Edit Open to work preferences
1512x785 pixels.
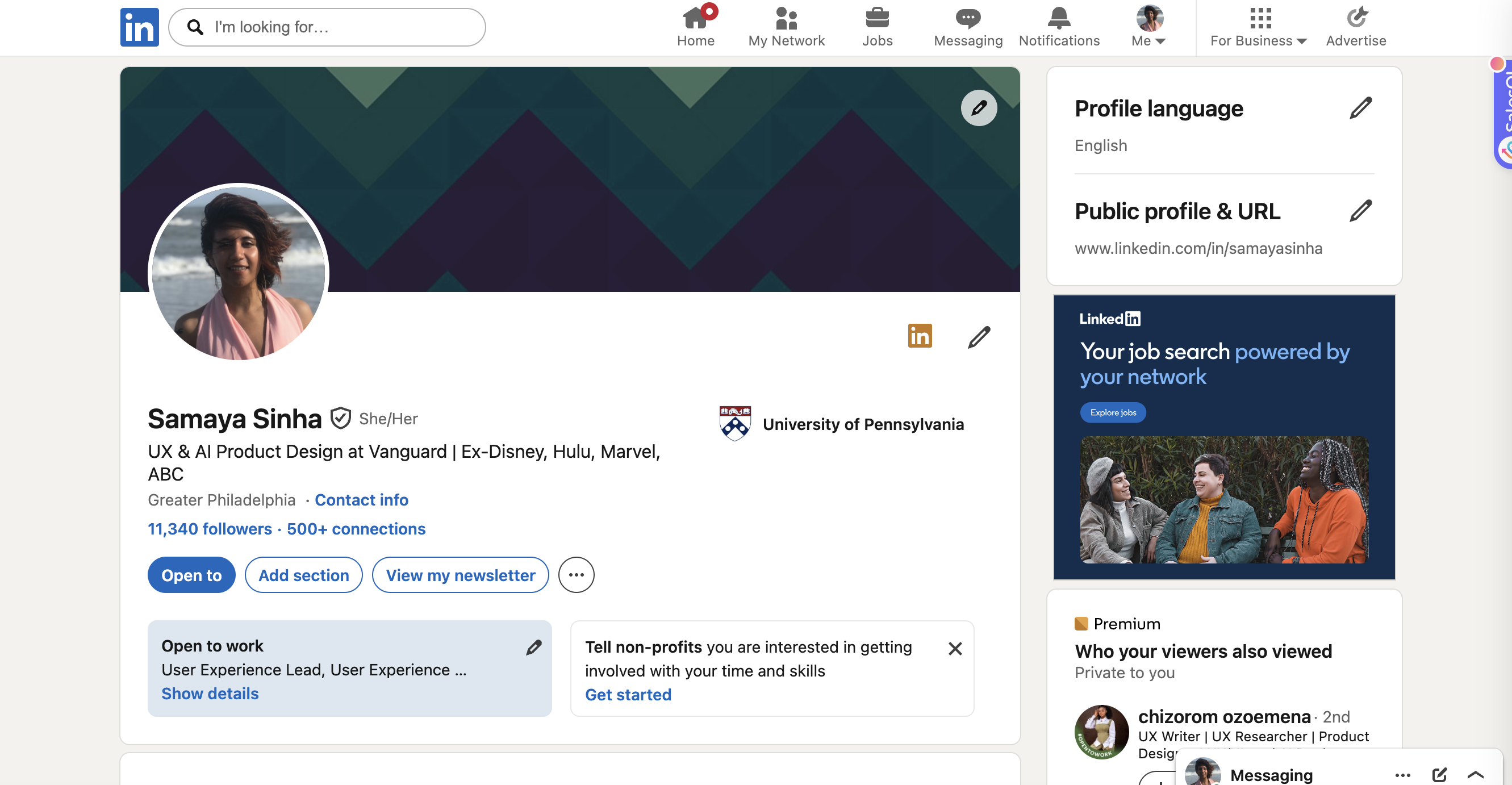click(533, 647)
